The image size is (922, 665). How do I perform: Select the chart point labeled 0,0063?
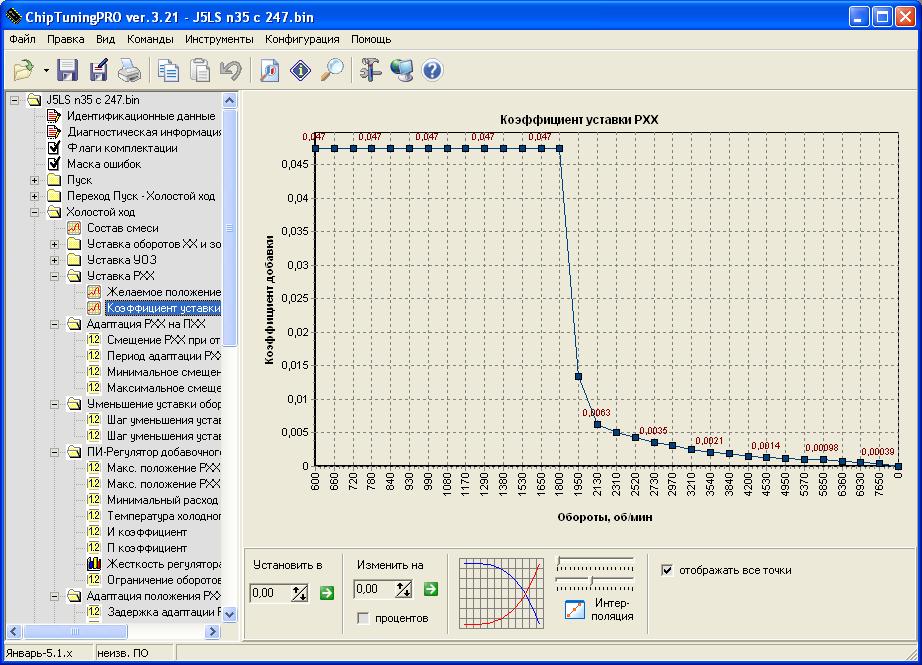[597, 424]
